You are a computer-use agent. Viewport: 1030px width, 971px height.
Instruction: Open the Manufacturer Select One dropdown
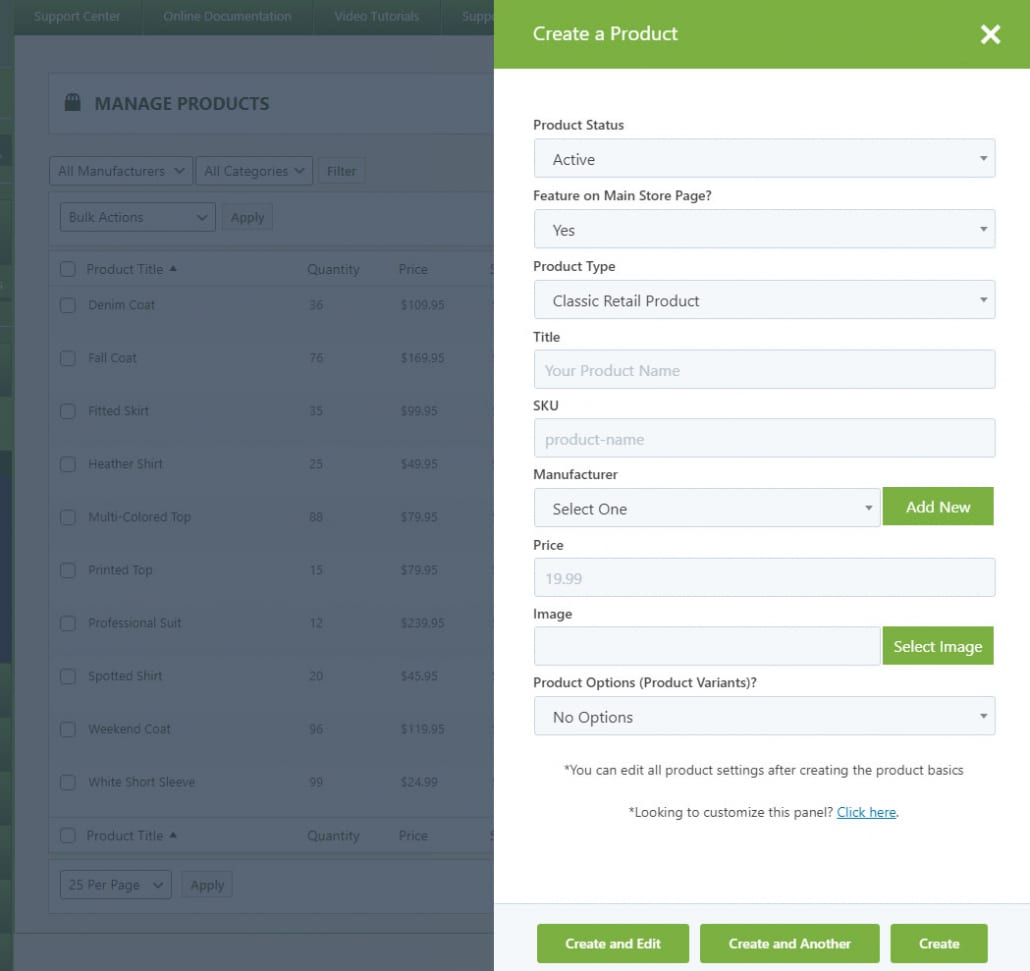(706, 508)
